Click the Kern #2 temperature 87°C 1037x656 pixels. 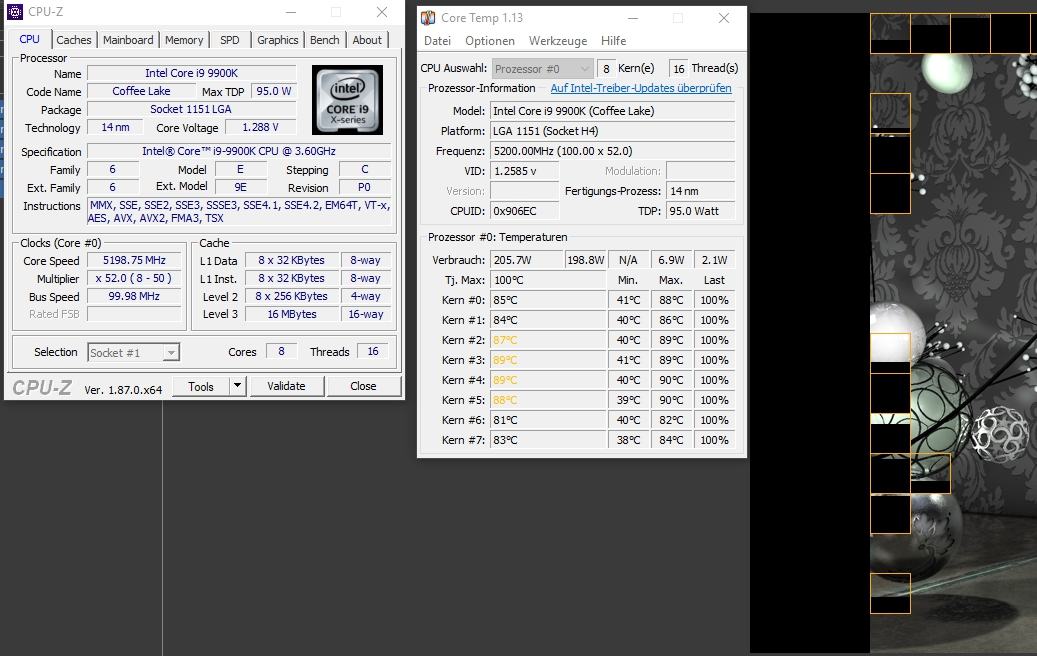tap(548, 340)
